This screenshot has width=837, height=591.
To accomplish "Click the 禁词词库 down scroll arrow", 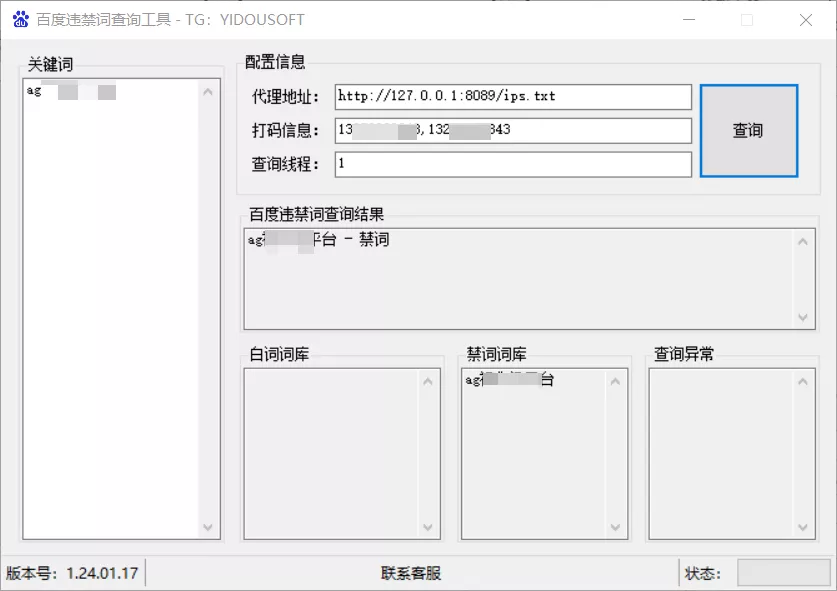I will [615, 527].
